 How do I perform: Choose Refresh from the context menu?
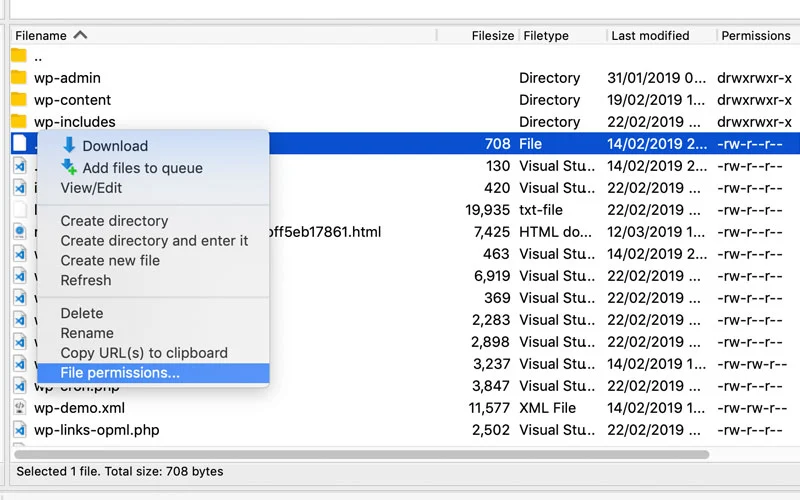pyautogui.click(x=86, y=280)
